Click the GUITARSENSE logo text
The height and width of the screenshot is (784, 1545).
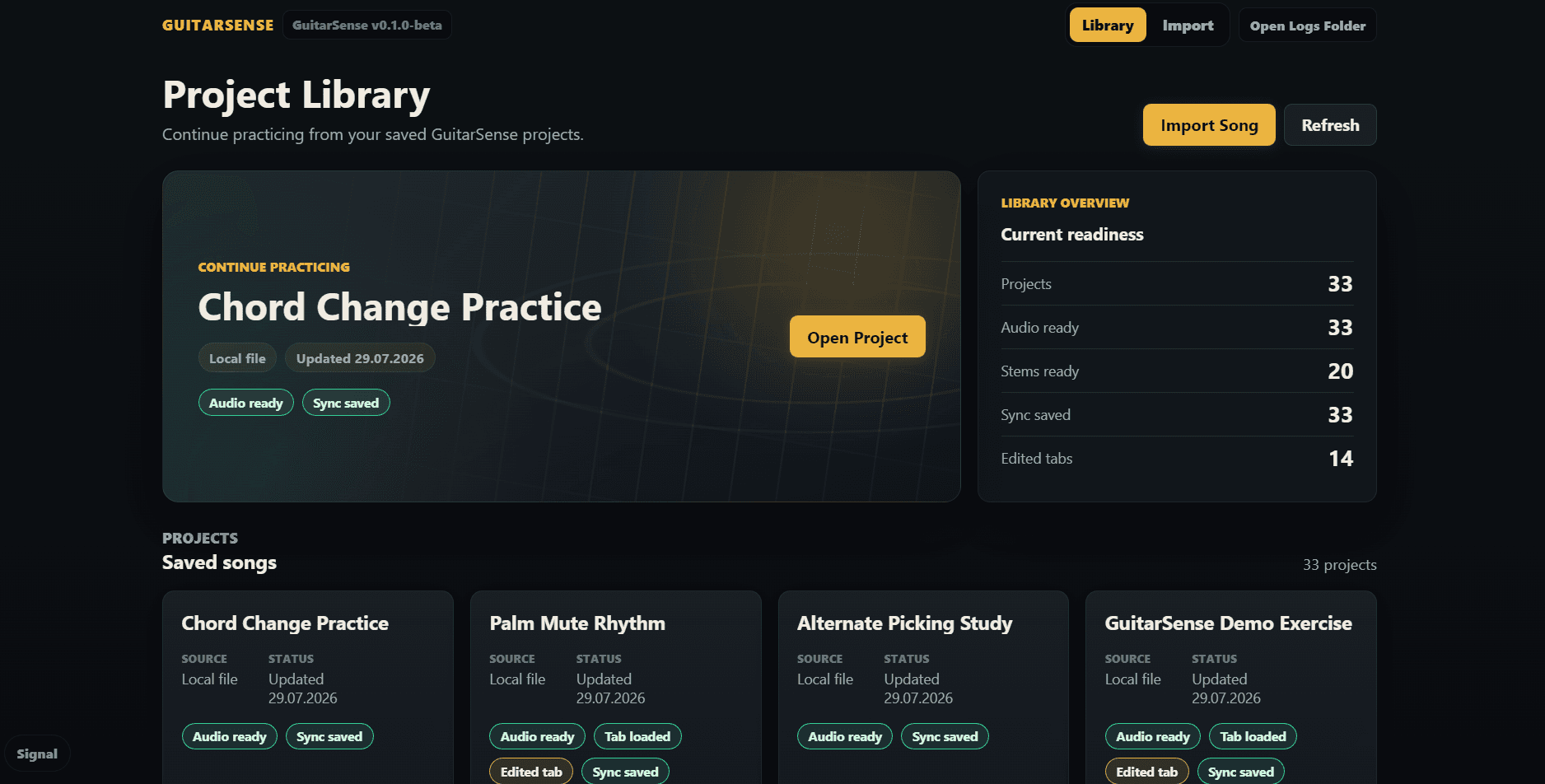pyautogui.click(x=217, y=26)
